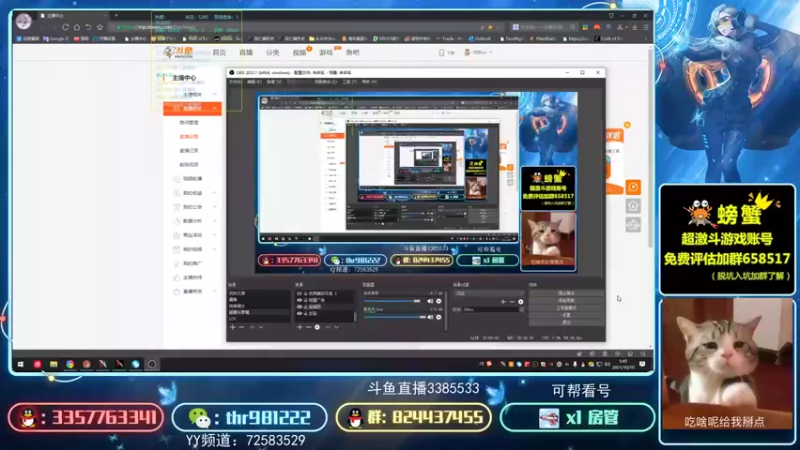Open transition properties gear icon

[520, 302]
